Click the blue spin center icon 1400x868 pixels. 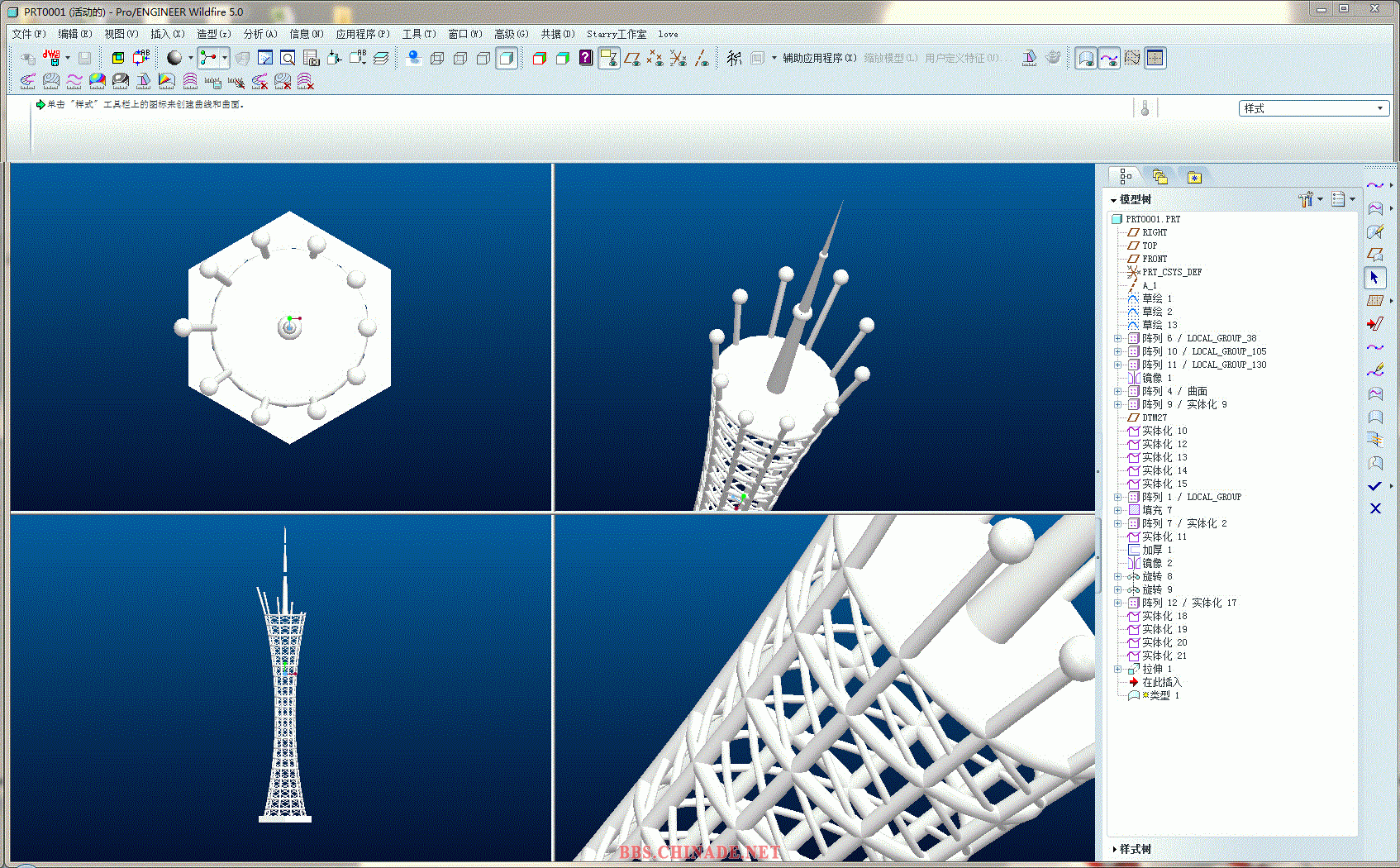[x=414, y=58]
